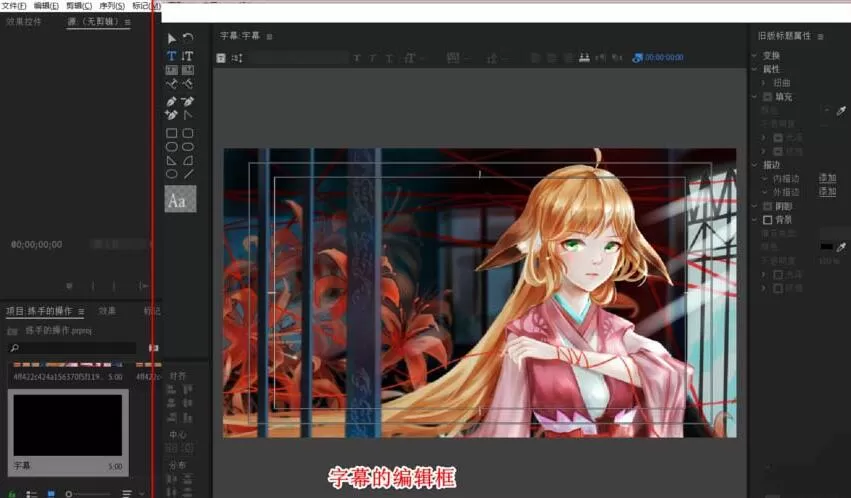Toggle the 填充 fill checkbox

767,97
